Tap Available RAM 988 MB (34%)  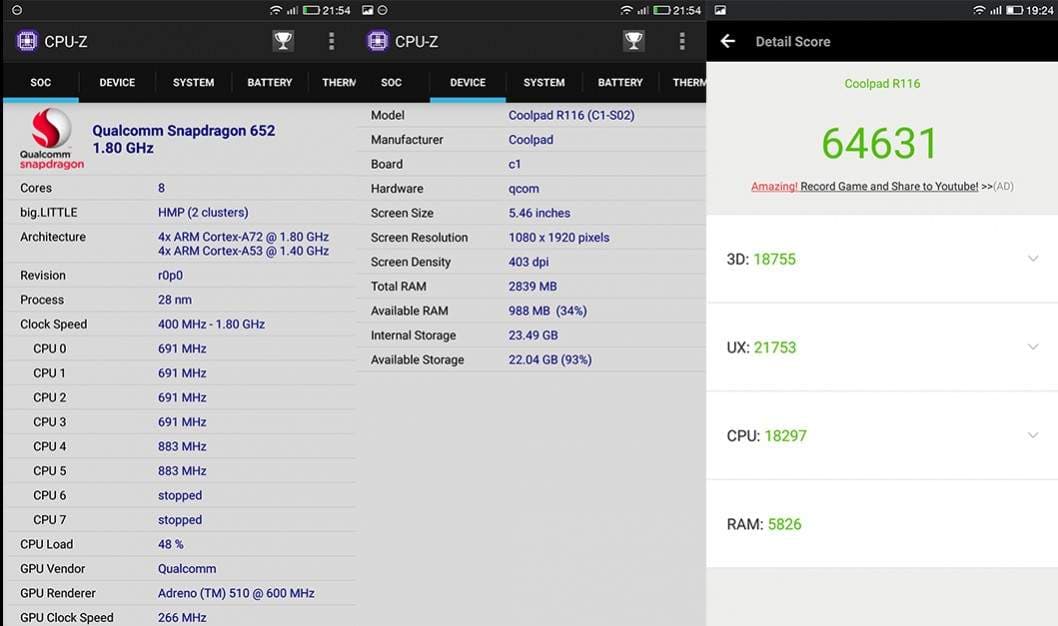[547, 311]
